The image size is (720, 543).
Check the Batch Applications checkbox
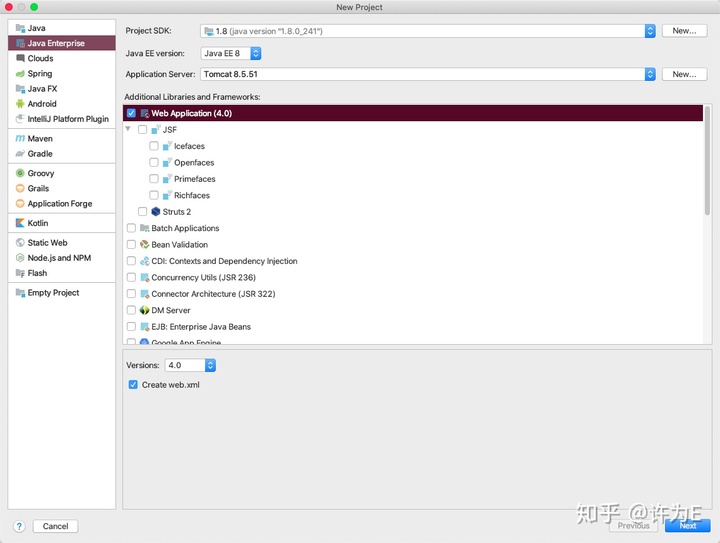[131, 228]
